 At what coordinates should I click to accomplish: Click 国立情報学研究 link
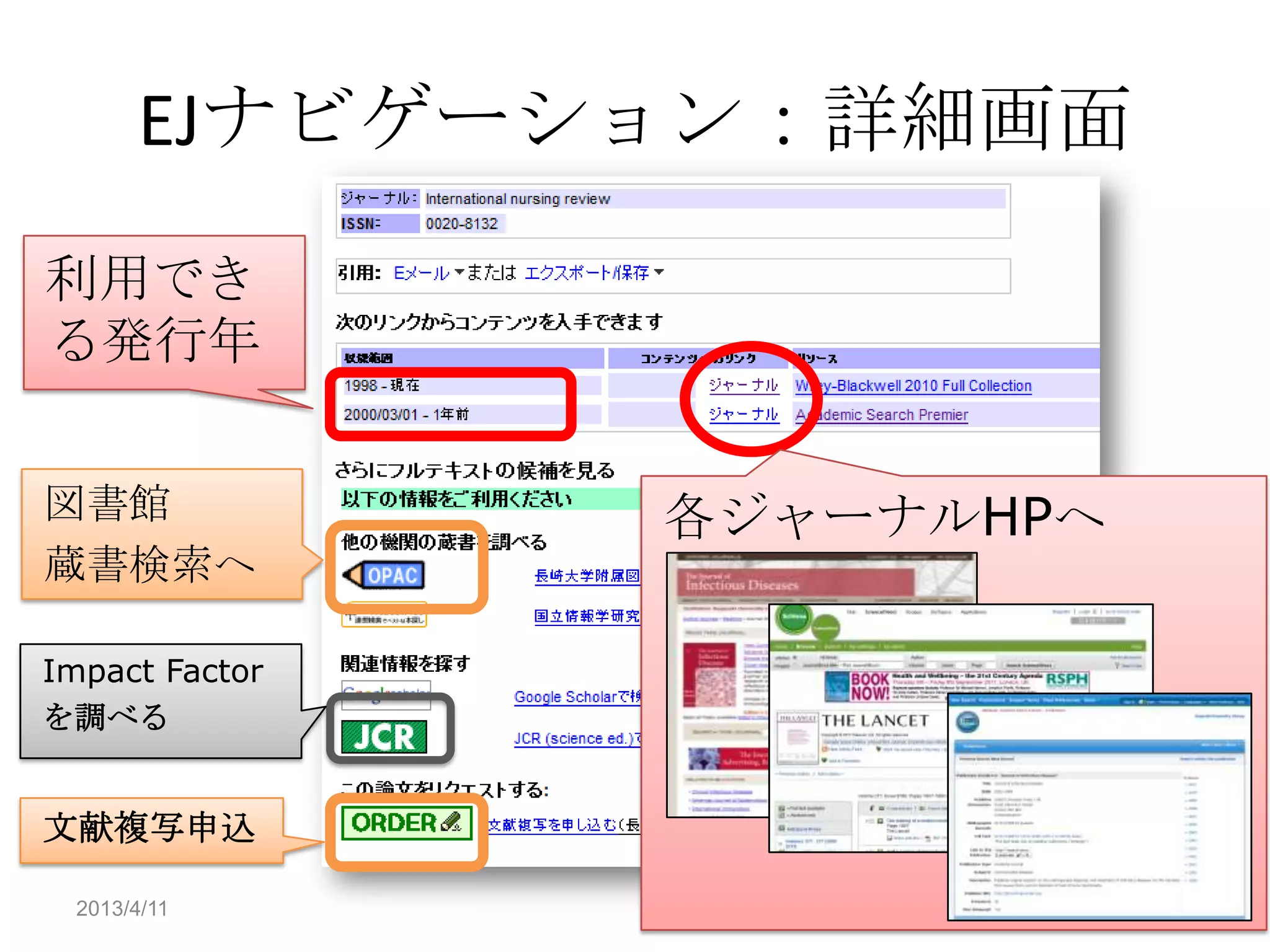pos(587,615)
